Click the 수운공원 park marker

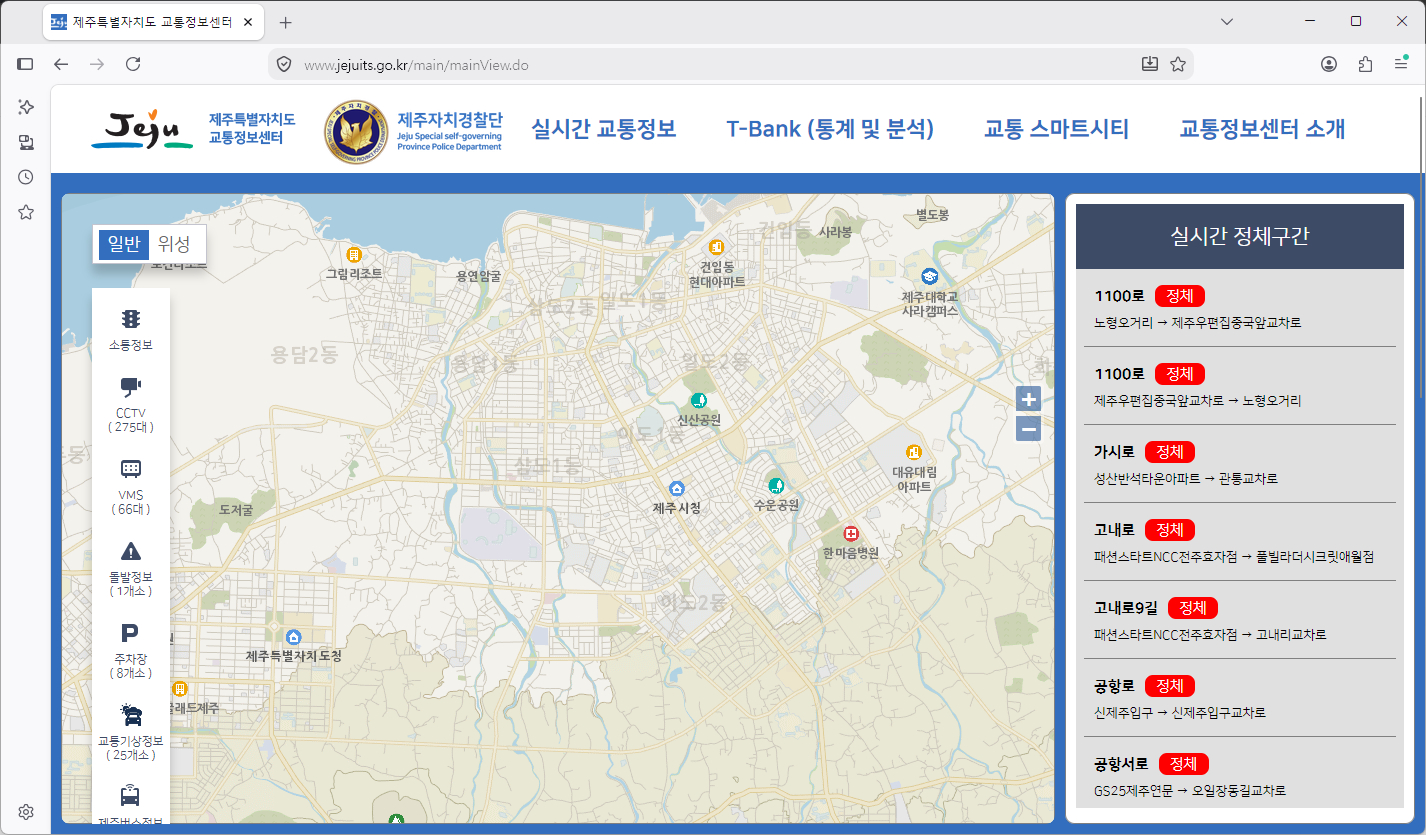[776, 485]
